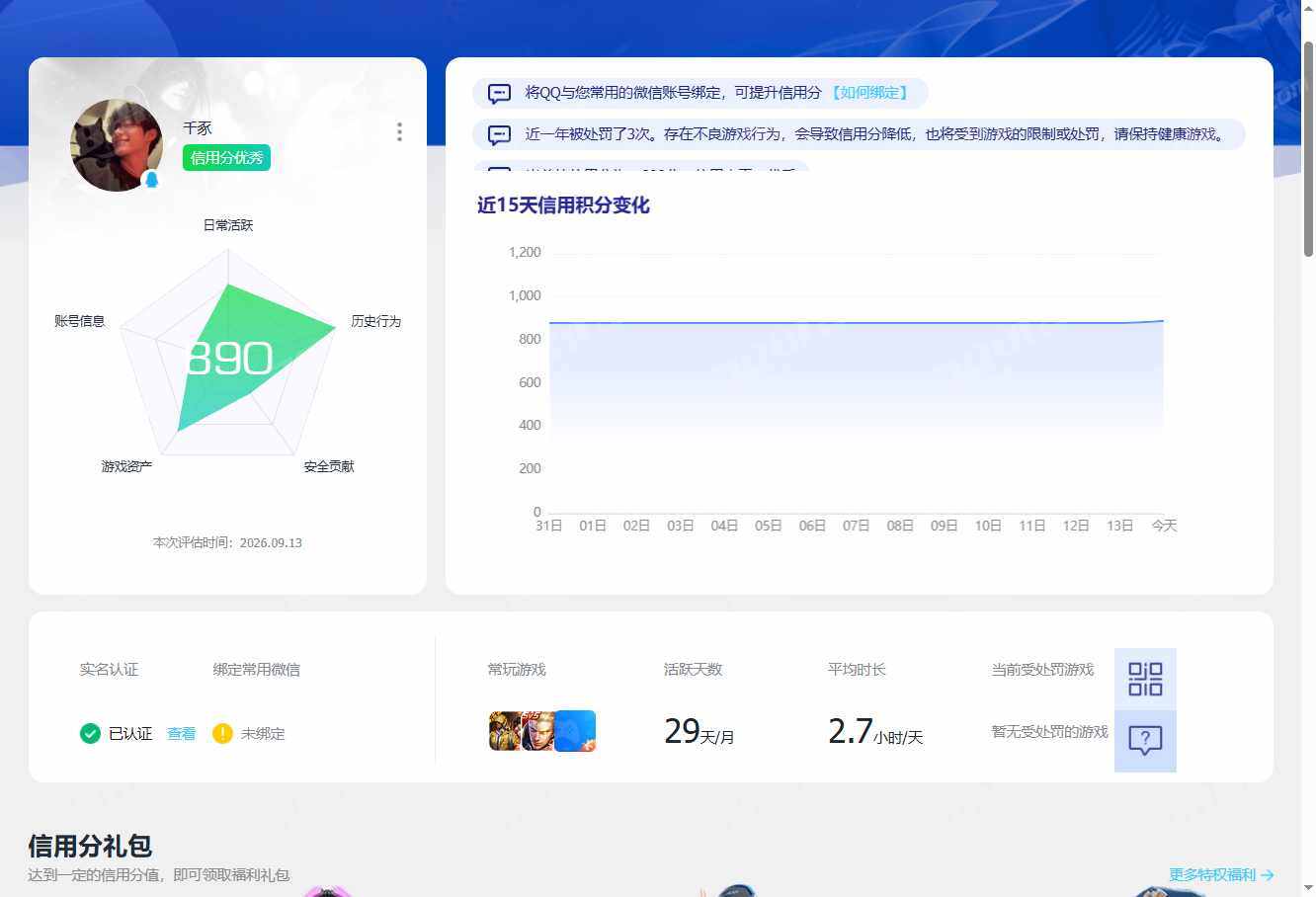Click the 29天/月 active days value
1316x897 pixels.
point(699,731)
